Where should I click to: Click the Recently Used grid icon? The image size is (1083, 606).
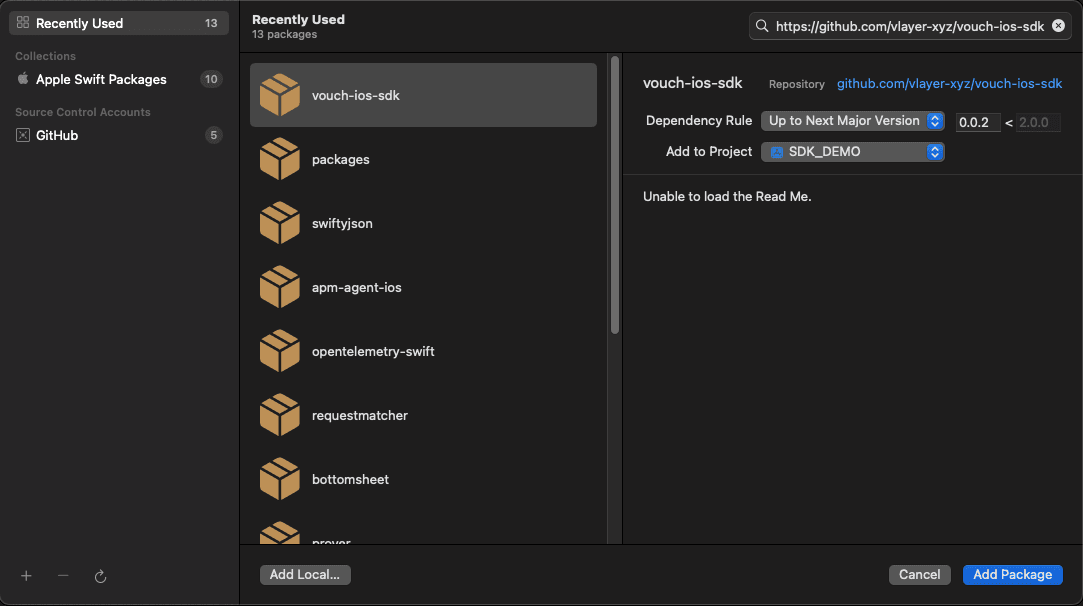23,23
